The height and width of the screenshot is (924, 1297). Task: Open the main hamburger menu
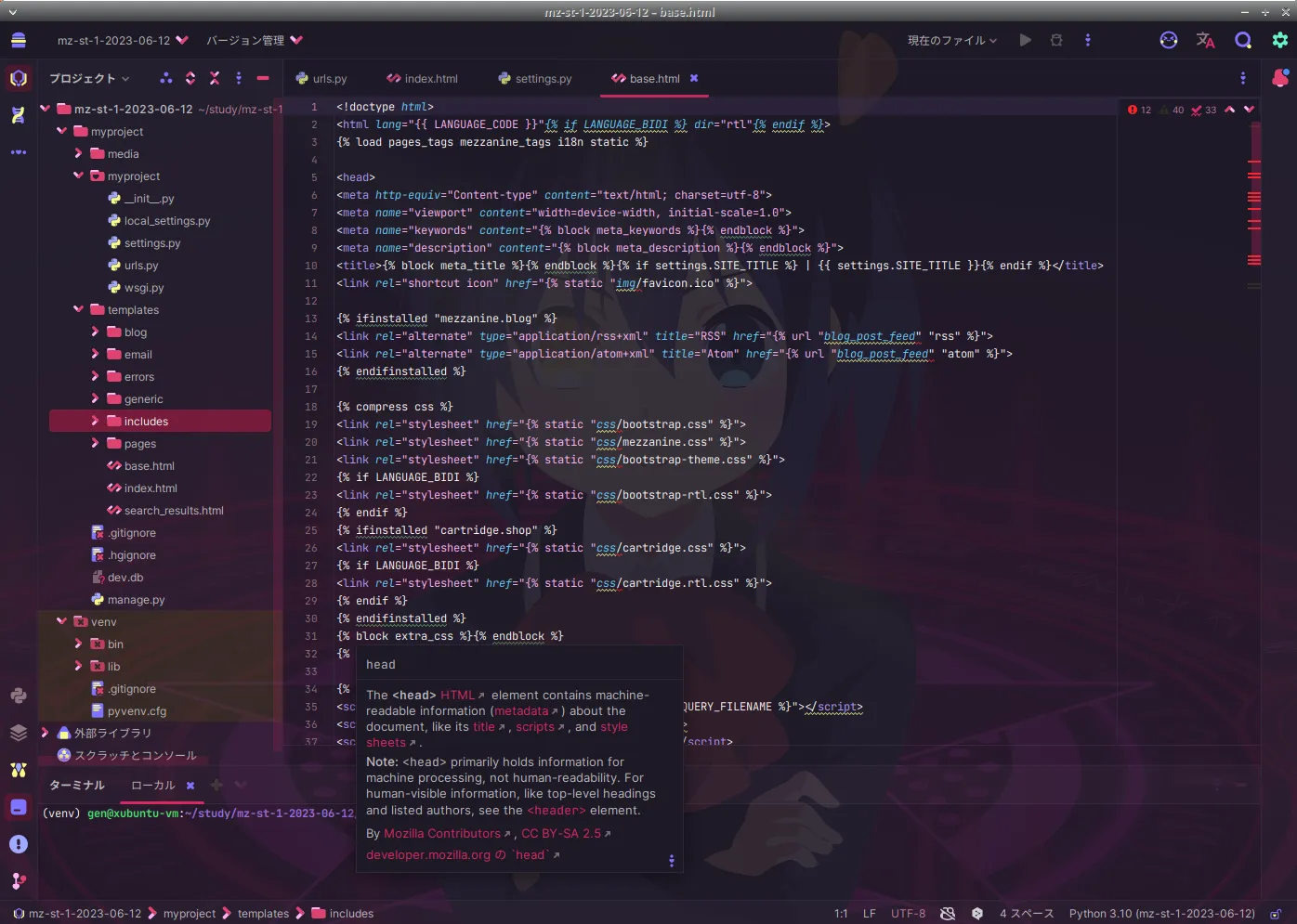pyautogui.click(x=19, y=40)
